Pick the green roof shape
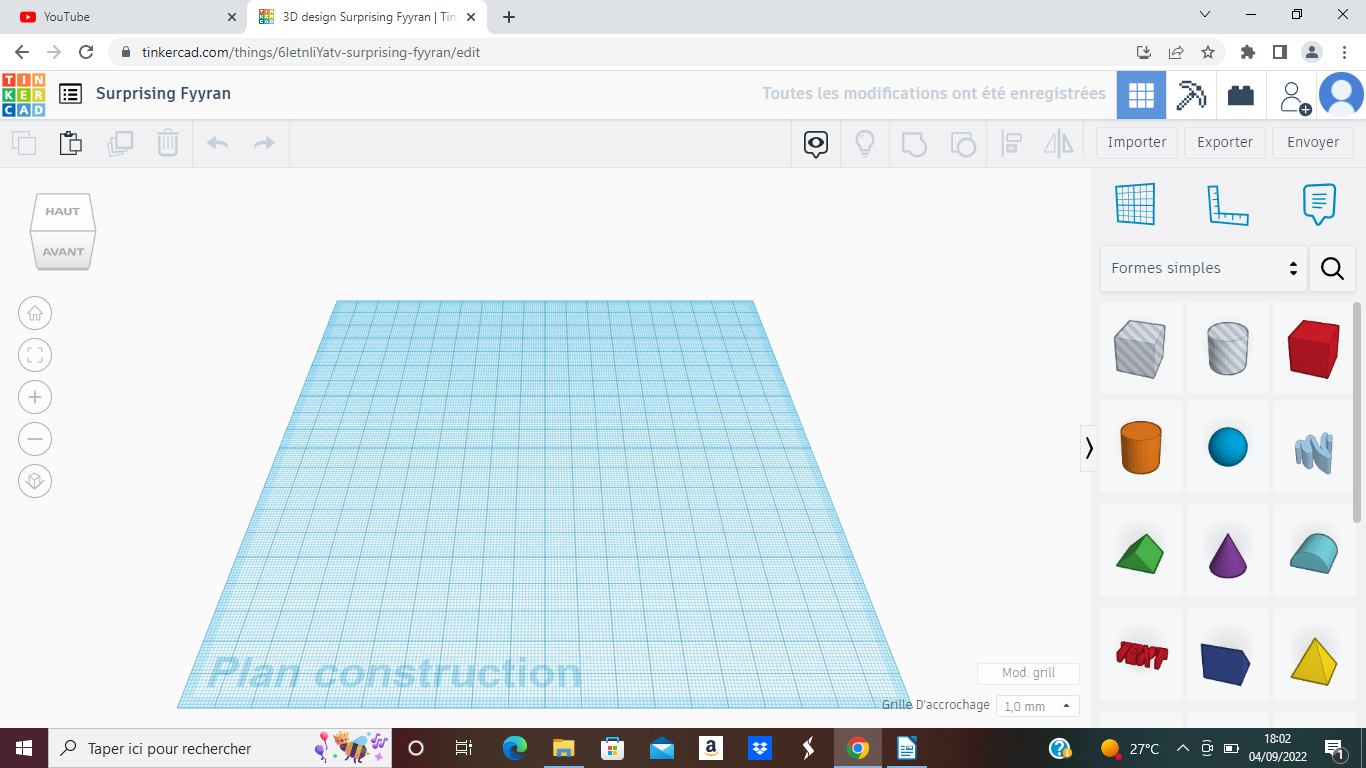This screenshot has height=768, width=1366. [x=1140, y=552]
